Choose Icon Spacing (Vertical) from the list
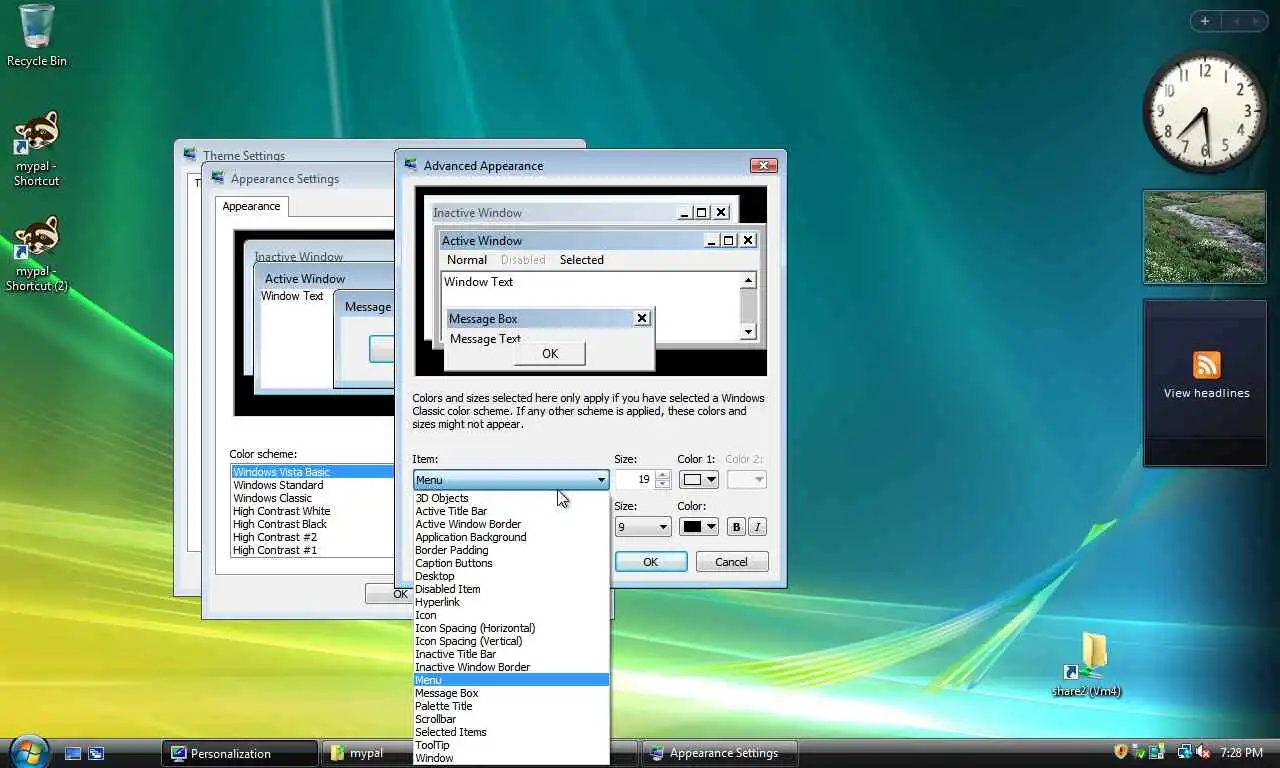 pyautogui.click(x=511, y=641)
